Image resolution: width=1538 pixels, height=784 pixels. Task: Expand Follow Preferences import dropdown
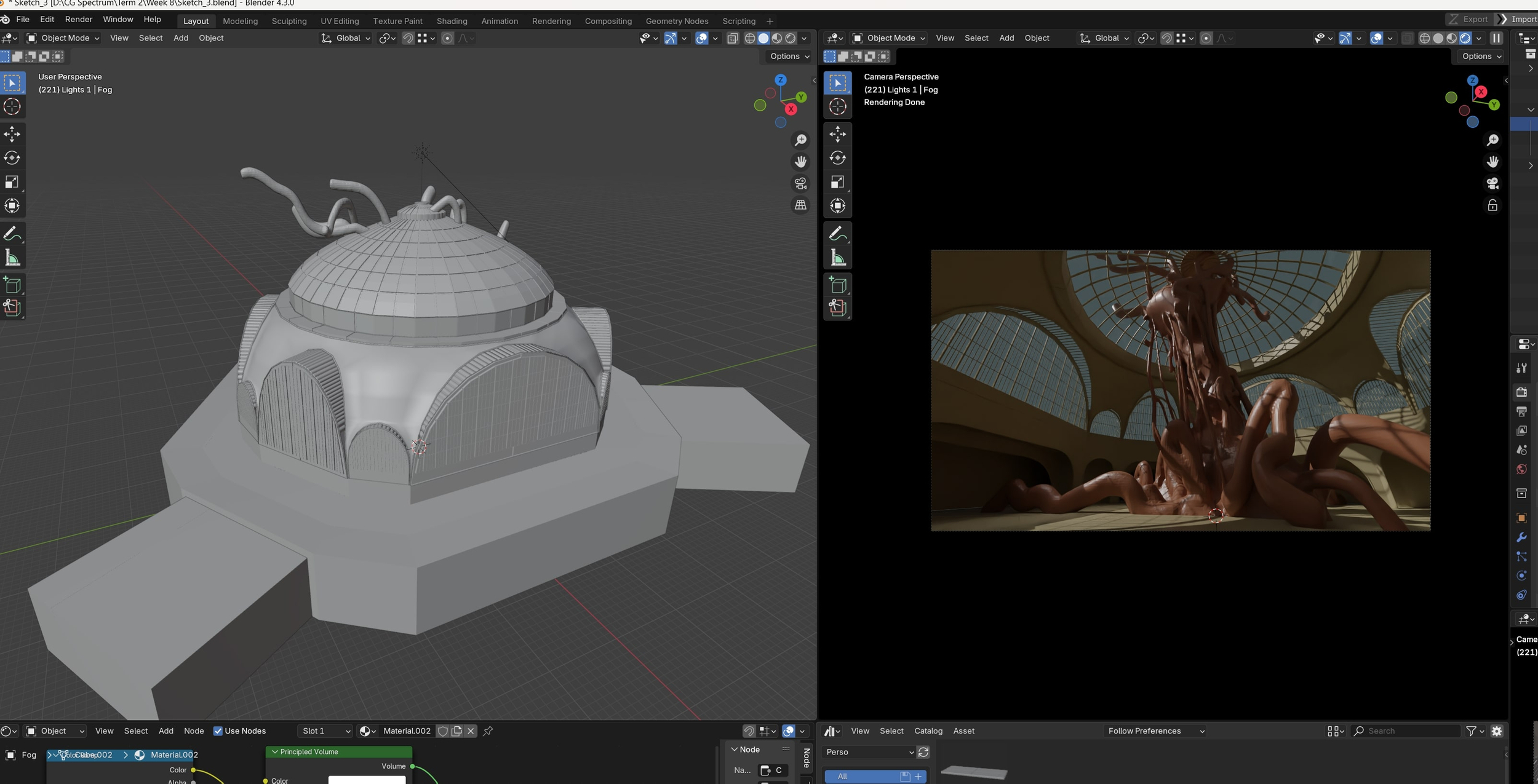click(x=1155, y=731)
